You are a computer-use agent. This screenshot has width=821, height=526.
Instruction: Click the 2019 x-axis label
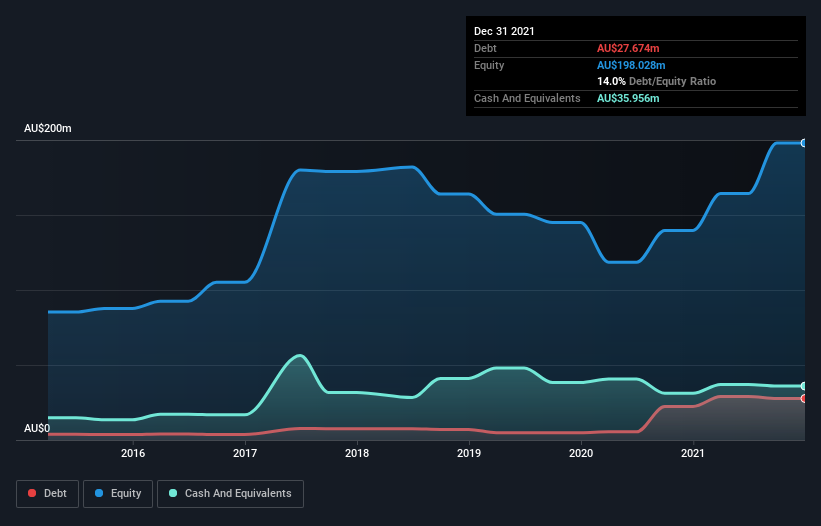tap(469, 453)
